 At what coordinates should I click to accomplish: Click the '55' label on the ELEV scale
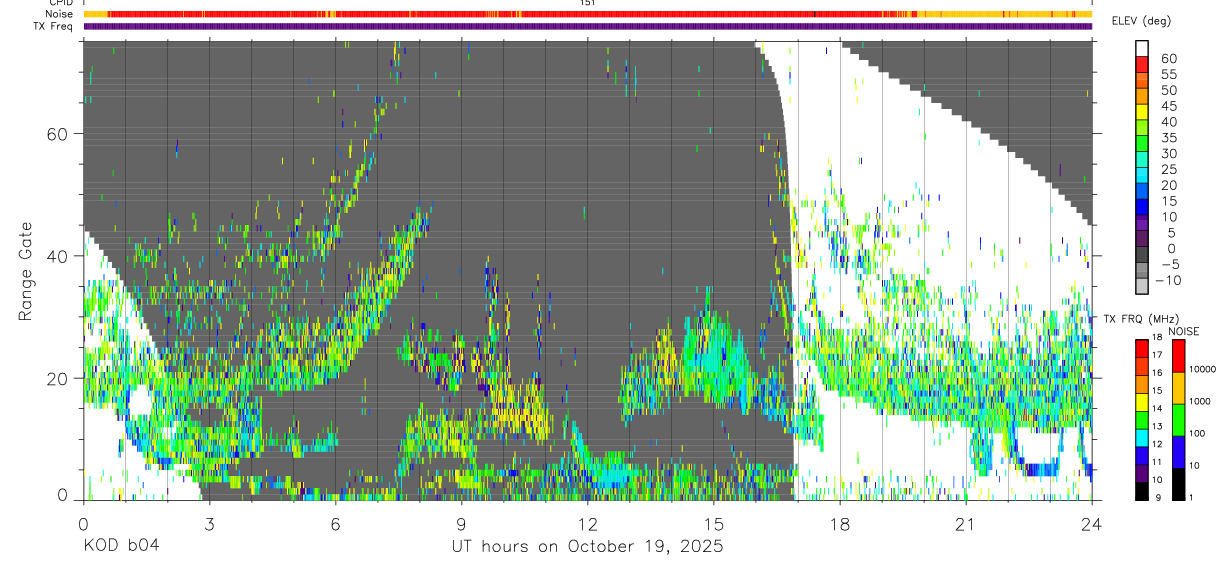pos(1167,74)
